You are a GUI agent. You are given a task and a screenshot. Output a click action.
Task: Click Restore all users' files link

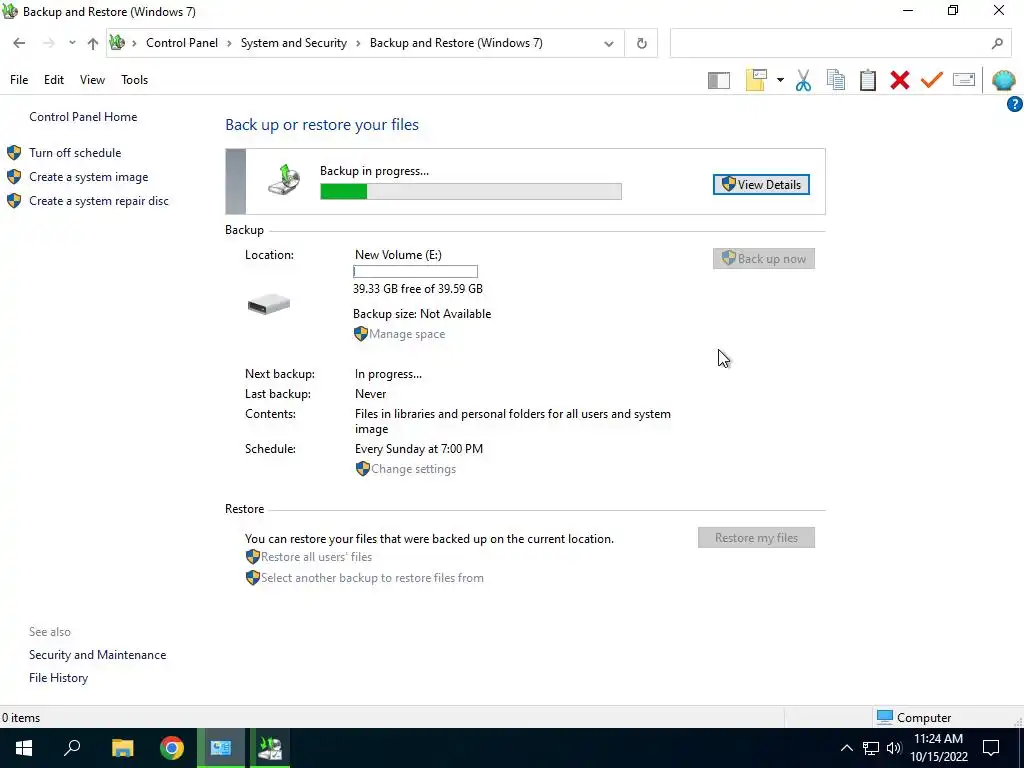coord(316,557)
